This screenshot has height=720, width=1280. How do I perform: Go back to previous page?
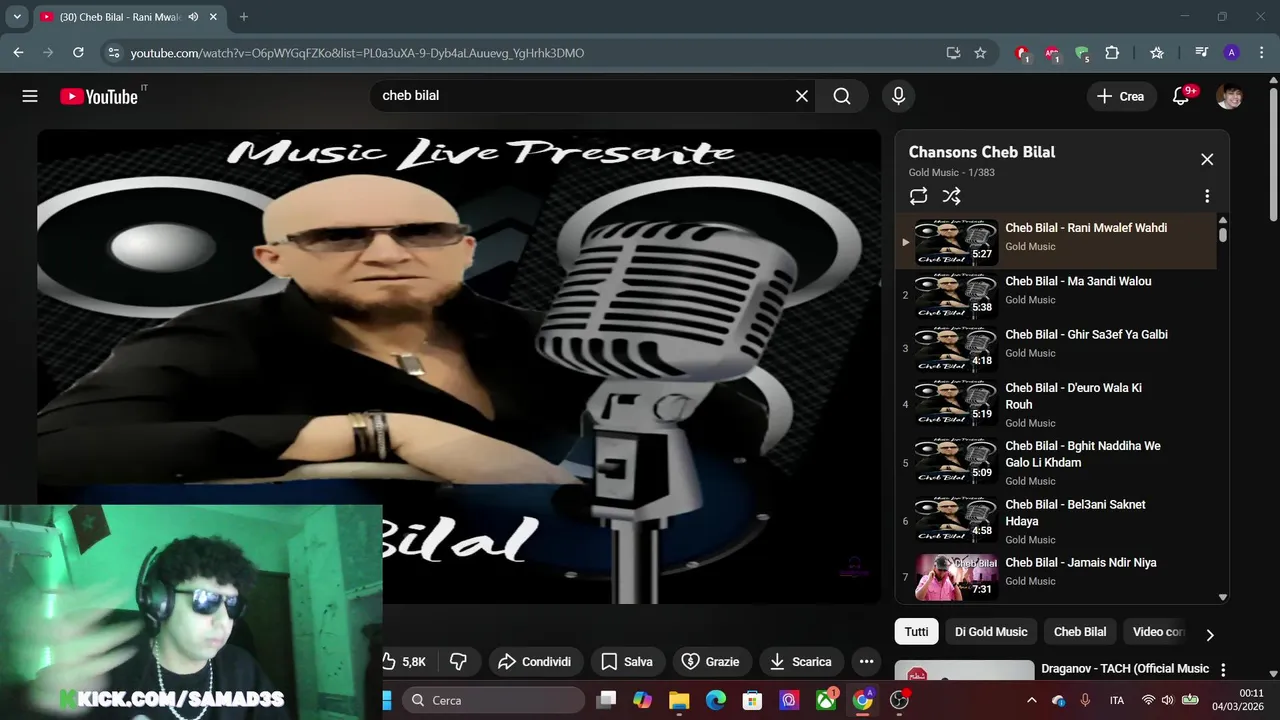[18, 53]
